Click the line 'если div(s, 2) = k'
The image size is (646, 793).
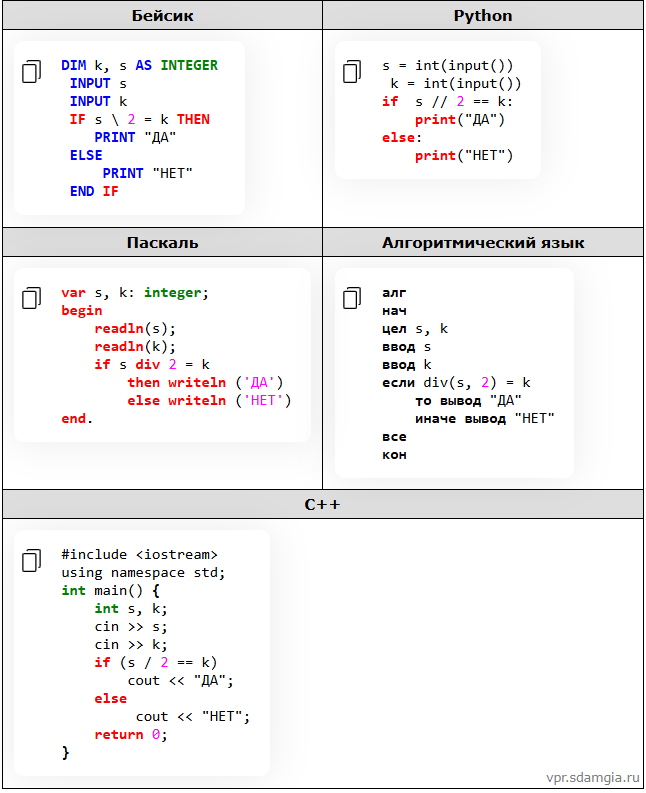pyautogui.click(x=456, y=382)
